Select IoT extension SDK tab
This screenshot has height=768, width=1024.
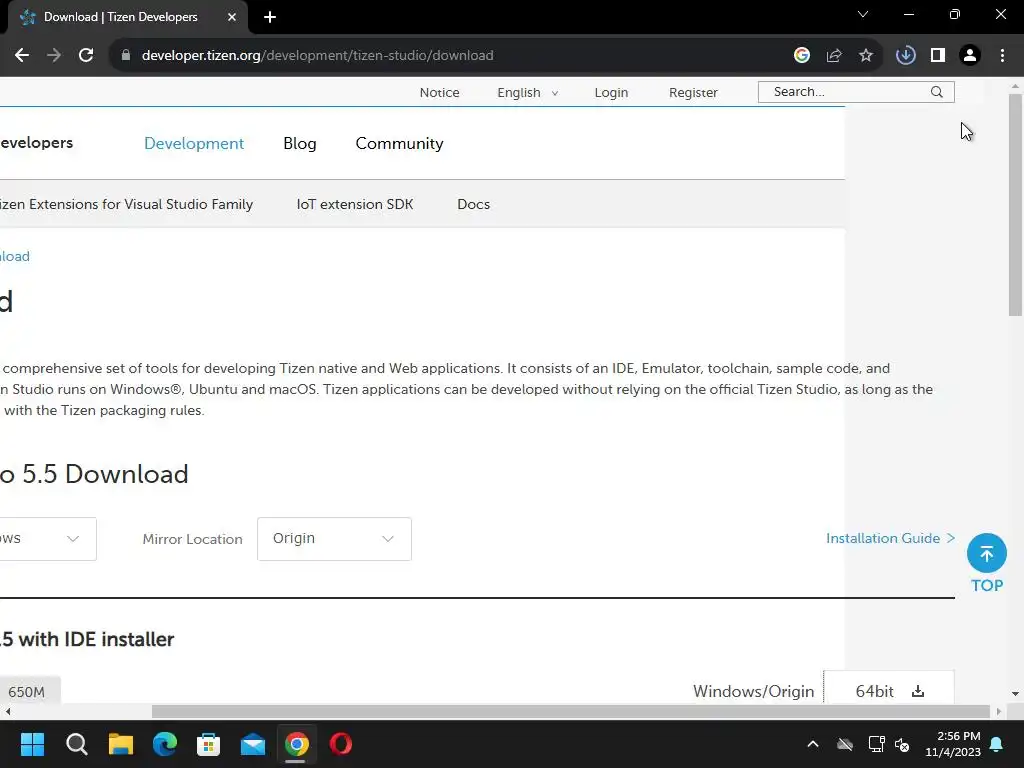(355, 204)
